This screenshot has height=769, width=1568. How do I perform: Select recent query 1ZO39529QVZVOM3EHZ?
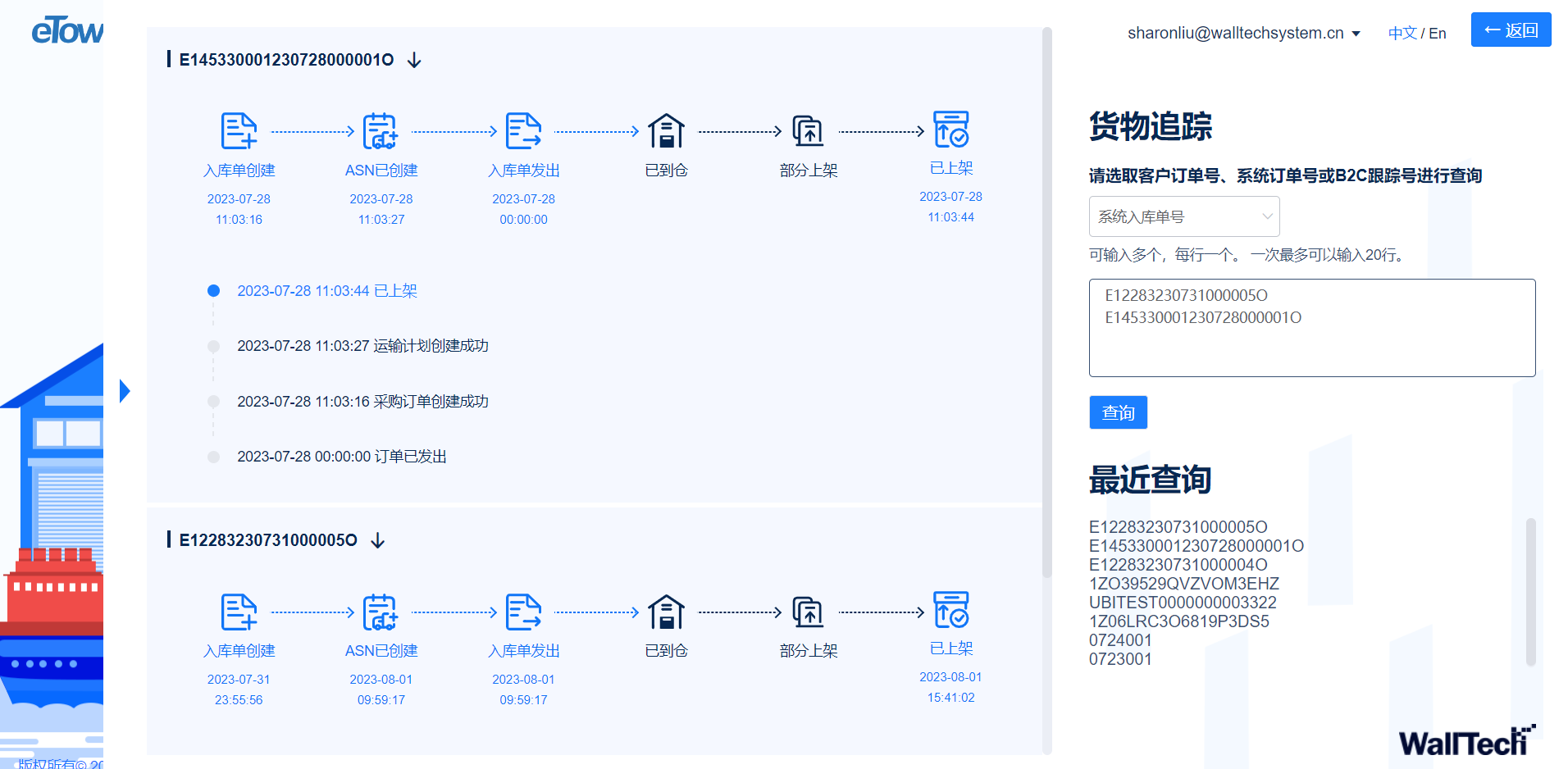(1183, 584)
